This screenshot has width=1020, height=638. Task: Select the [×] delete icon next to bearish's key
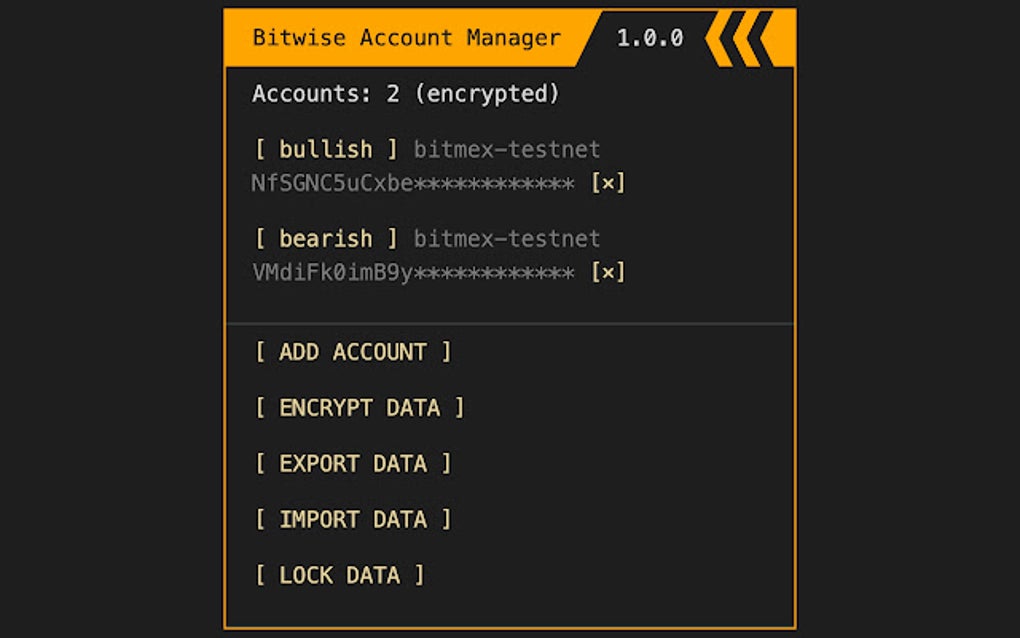(611, 271)
